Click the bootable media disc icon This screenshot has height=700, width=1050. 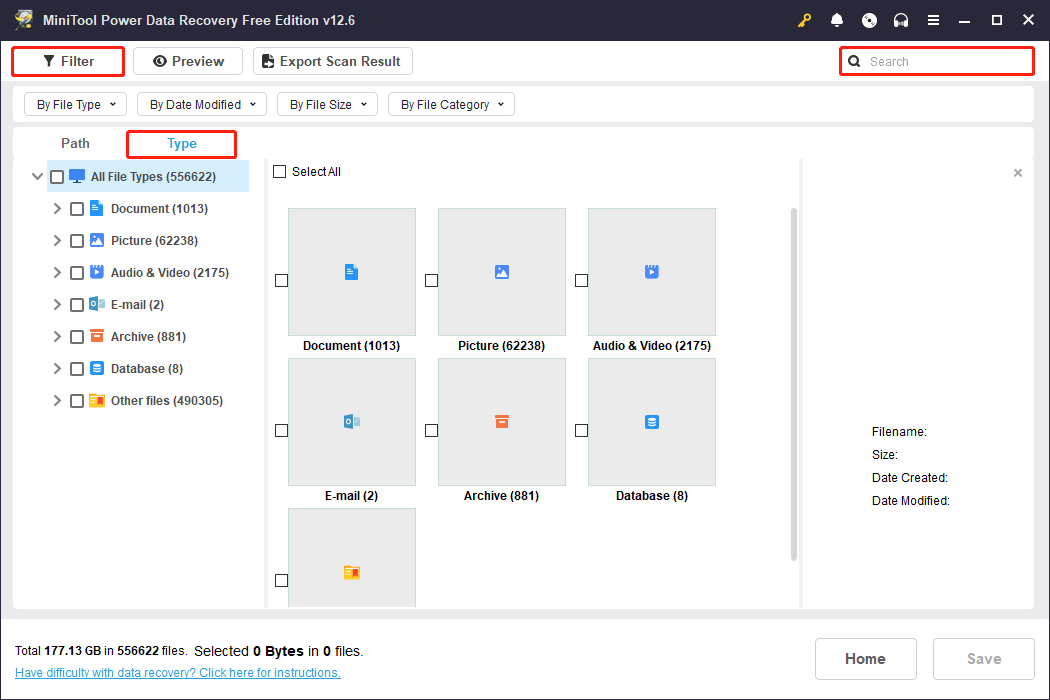869,19
